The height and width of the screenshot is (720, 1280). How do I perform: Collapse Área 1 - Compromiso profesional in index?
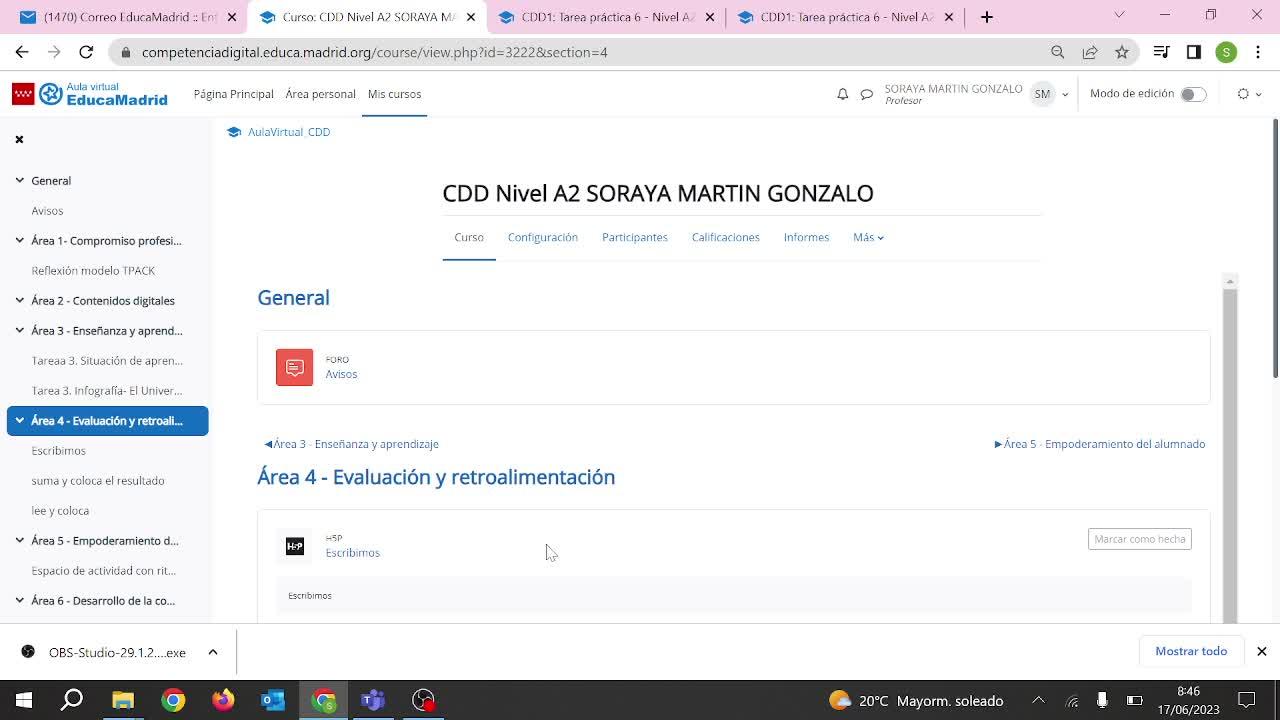(x=19, y=241)
